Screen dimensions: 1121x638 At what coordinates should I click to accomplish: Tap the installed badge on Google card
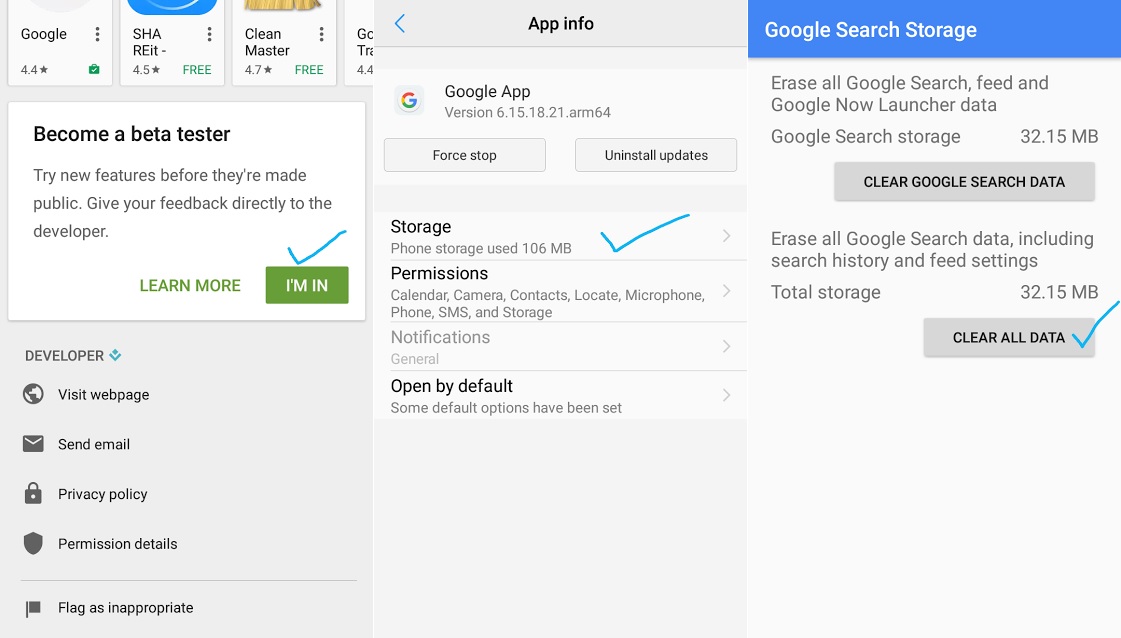(x=94, y=69)
